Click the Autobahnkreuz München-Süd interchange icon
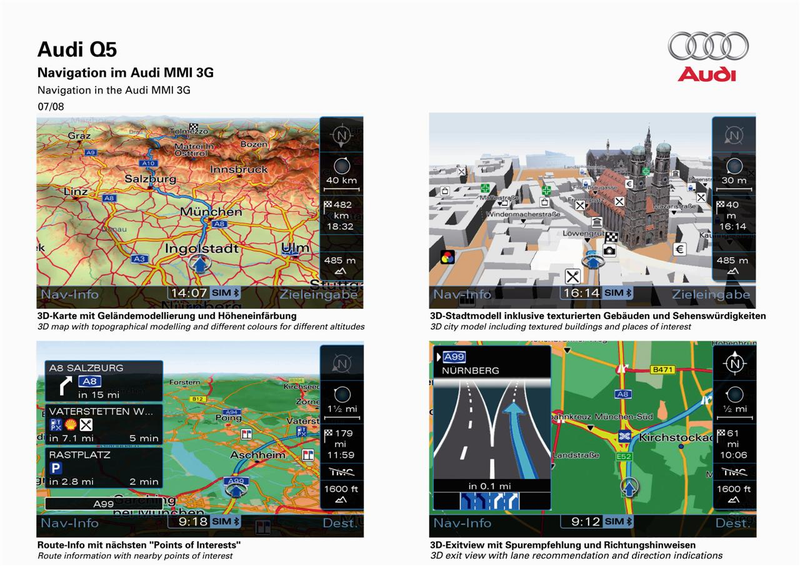 [624, 437]
